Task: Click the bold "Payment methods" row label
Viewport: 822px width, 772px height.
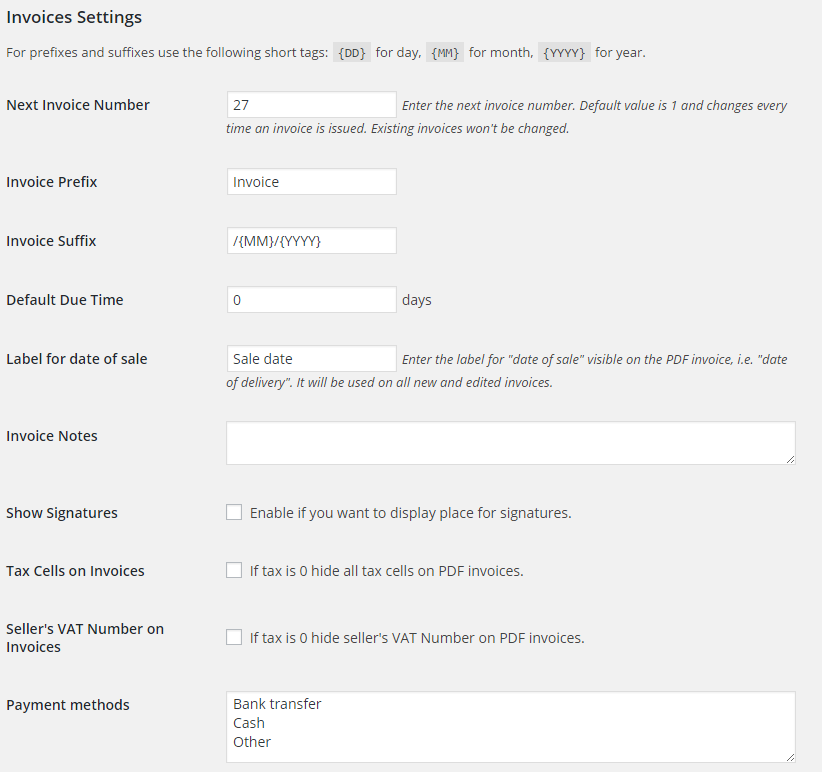Action: pos(68,705)
